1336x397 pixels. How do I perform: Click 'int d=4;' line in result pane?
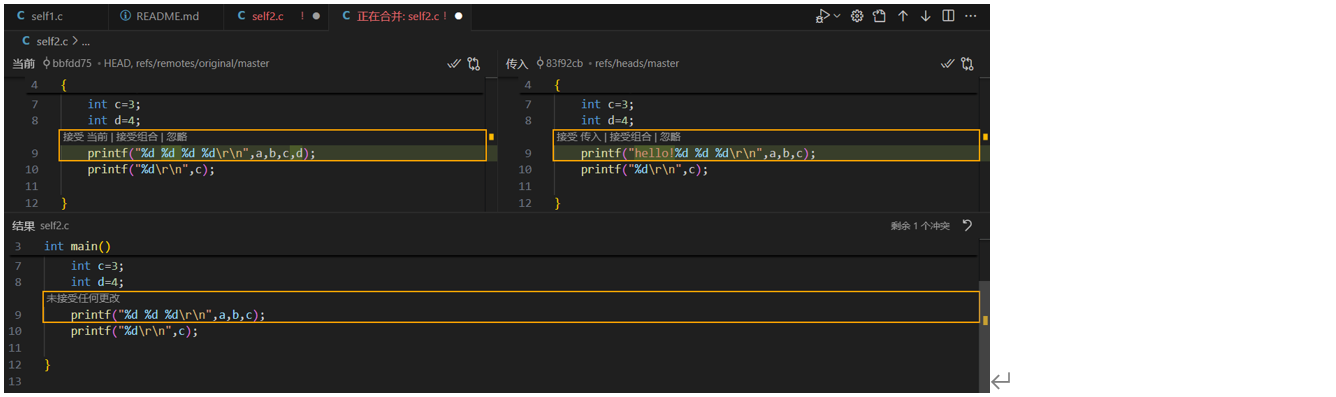pos(97,282)
